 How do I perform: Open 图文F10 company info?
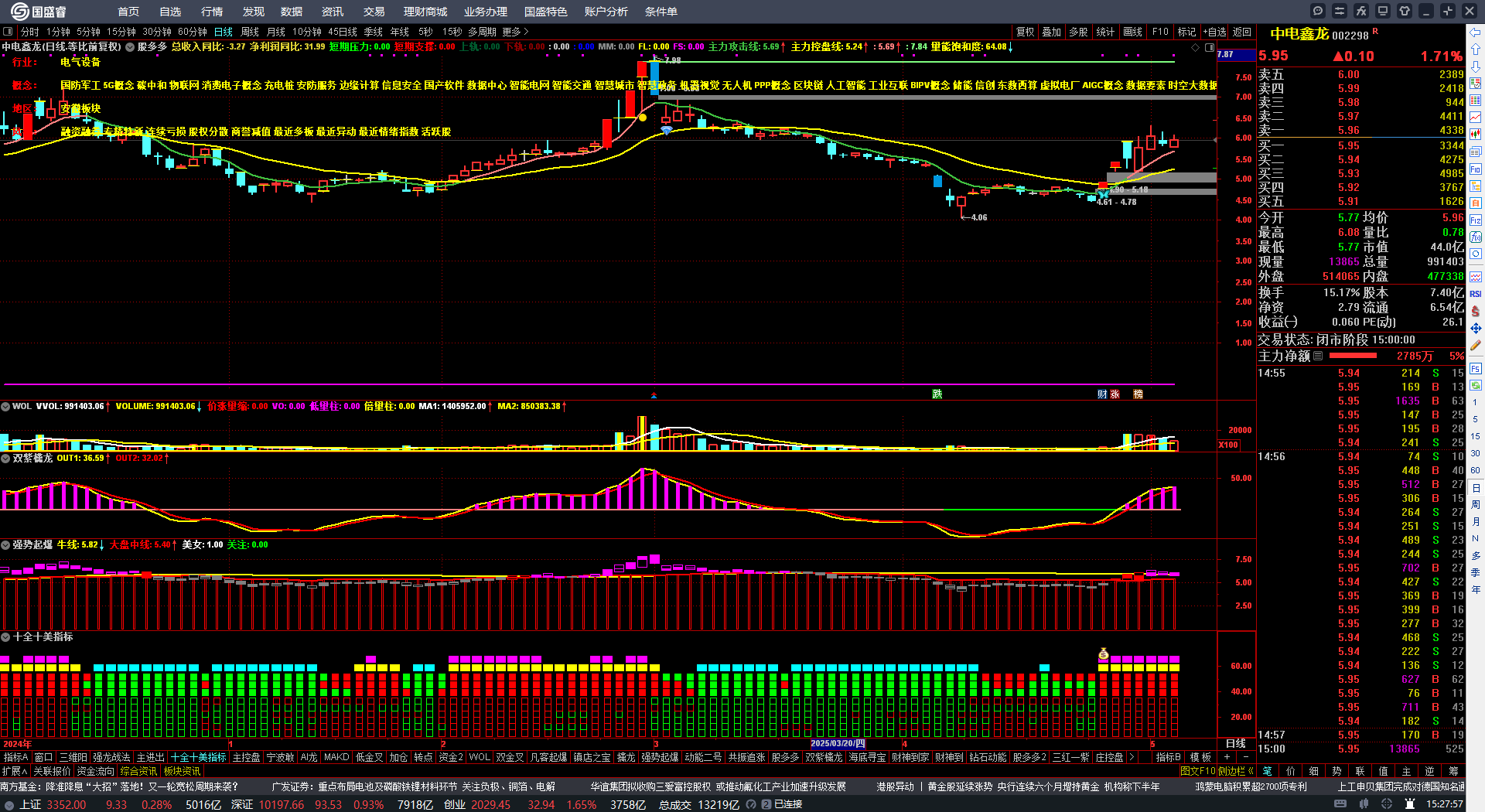coord(1198,771)
